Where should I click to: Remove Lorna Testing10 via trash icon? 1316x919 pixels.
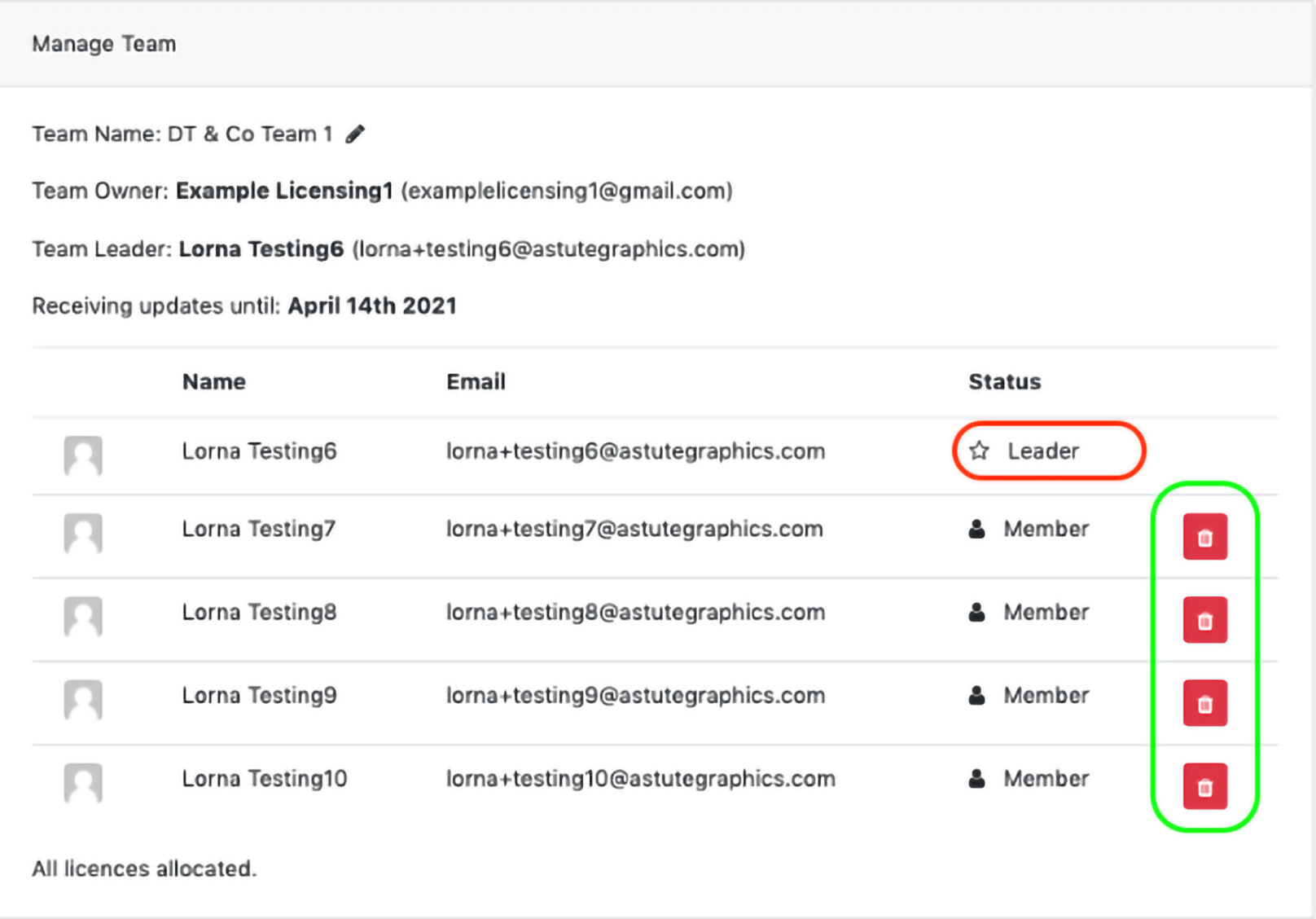point(1204,786)
